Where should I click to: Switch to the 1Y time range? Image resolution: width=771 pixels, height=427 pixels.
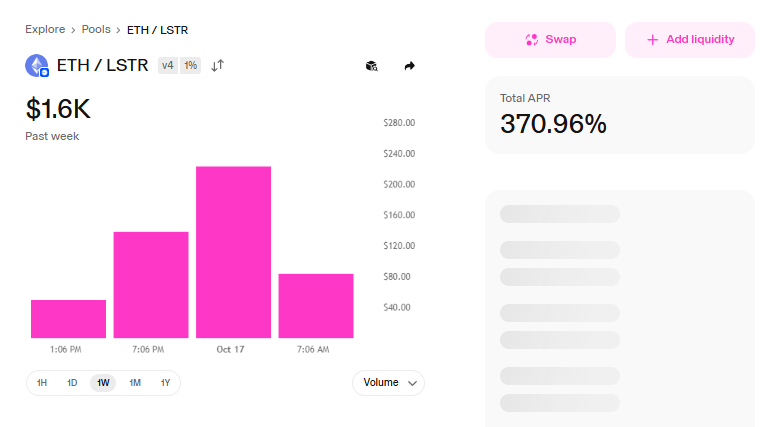pos(165,383)
